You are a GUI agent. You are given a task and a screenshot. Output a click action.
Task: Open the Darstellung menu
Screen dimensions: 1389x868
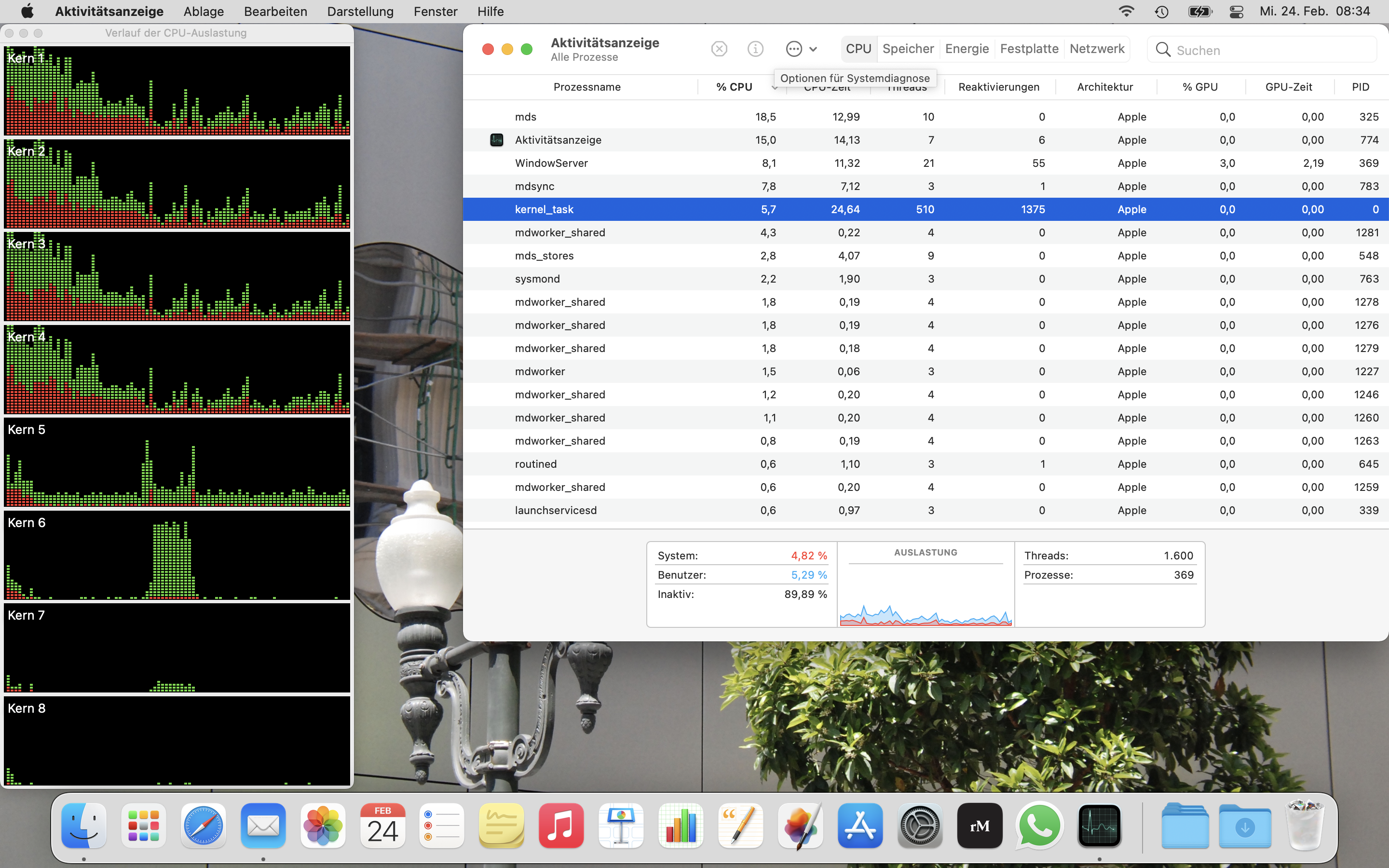pyautogui.click(x=360, y=12)
